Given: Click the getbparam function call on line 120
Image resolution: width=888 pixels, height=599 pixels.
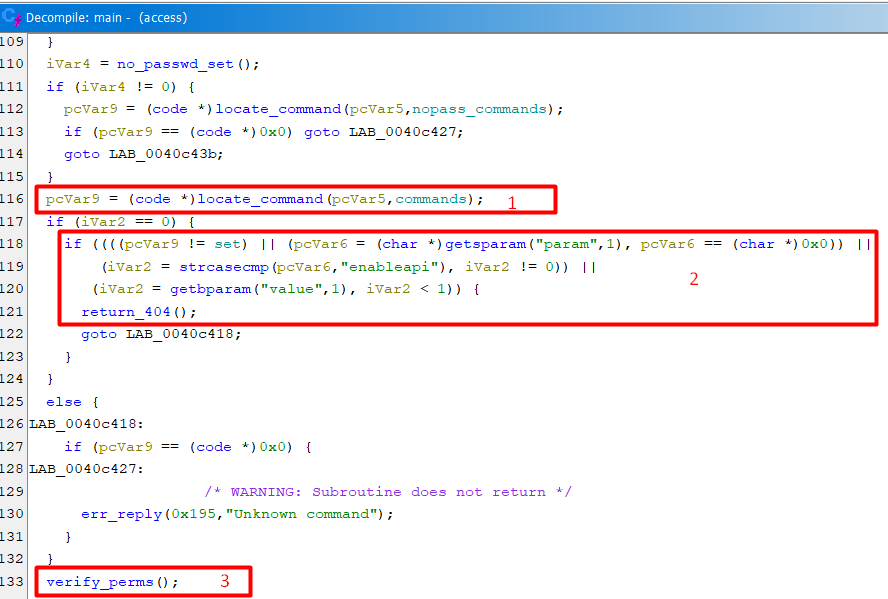Looking at the screenshot, I should click(211, 289).
